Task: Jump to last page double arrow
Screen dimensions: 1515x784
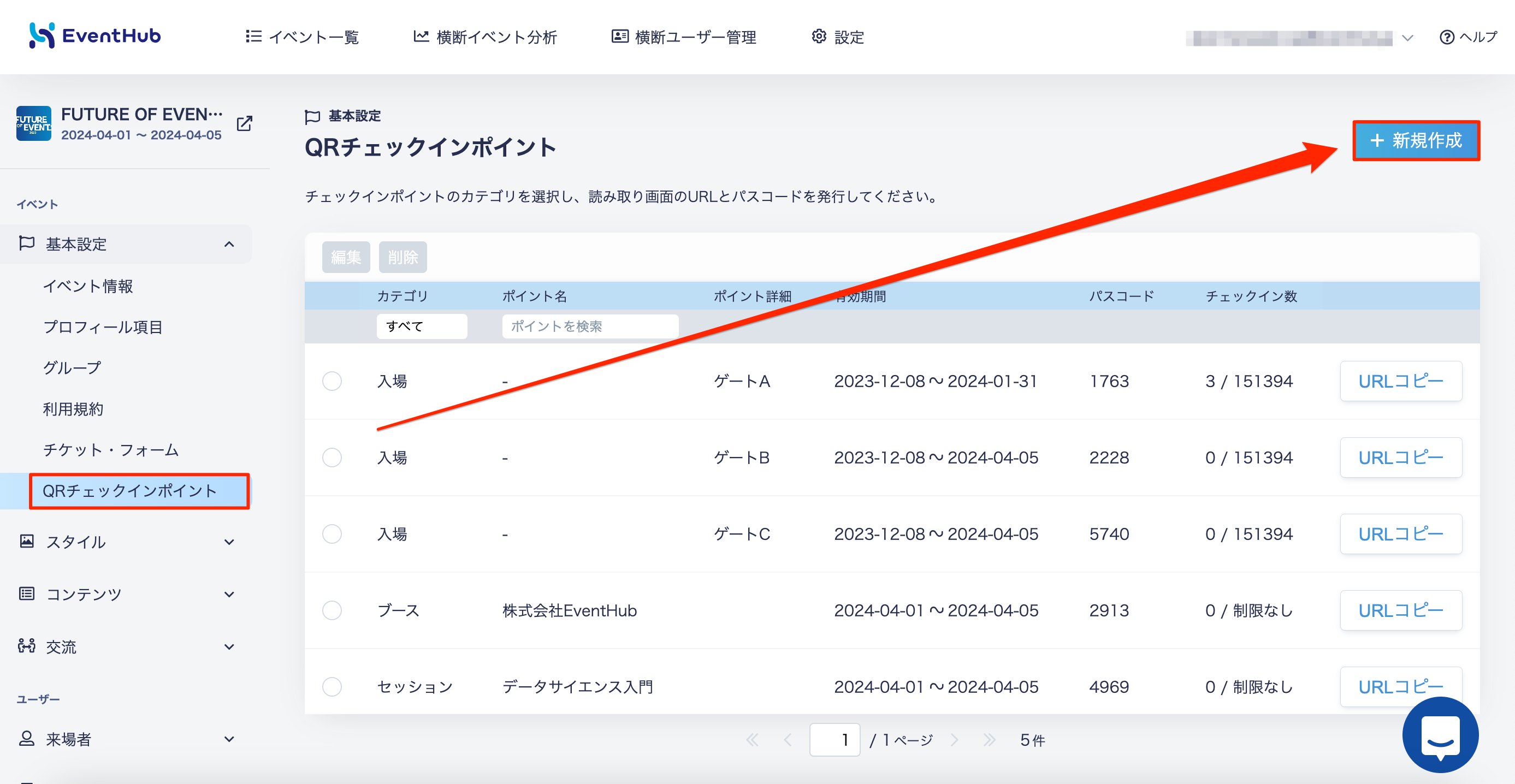Action: coord(989,739)
